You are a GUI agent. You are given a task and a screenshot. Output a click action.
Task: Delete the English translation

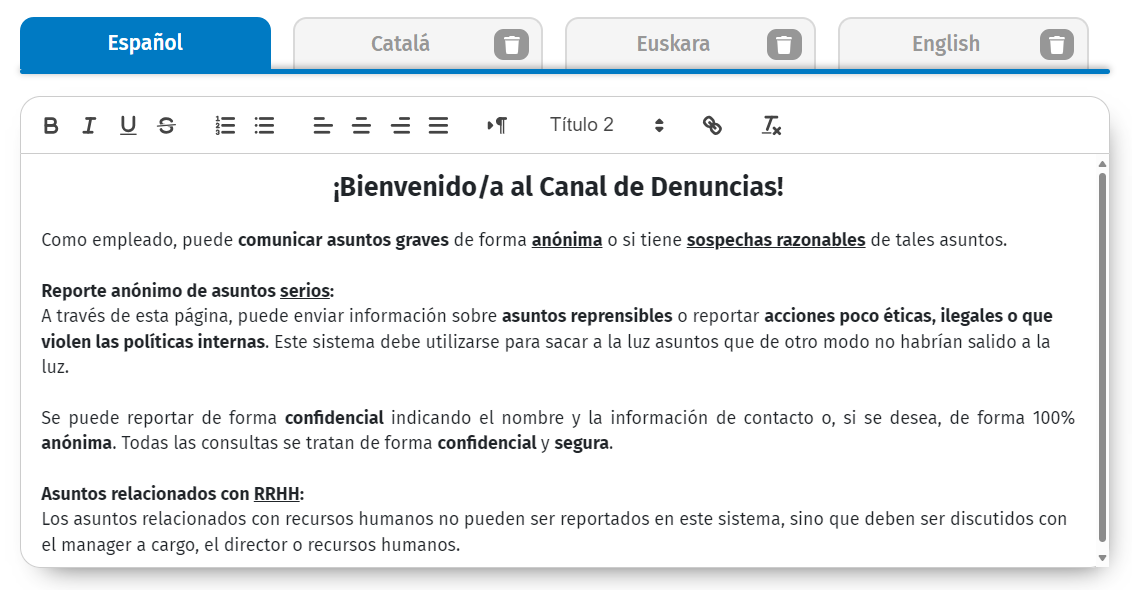click(1056, 43)
